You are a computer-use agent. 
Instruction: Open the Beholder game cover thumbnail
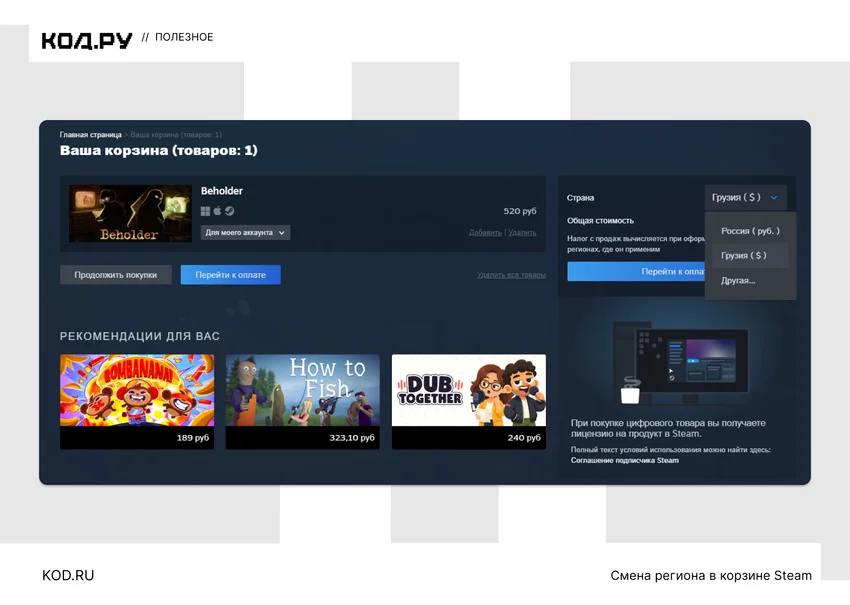130,214
